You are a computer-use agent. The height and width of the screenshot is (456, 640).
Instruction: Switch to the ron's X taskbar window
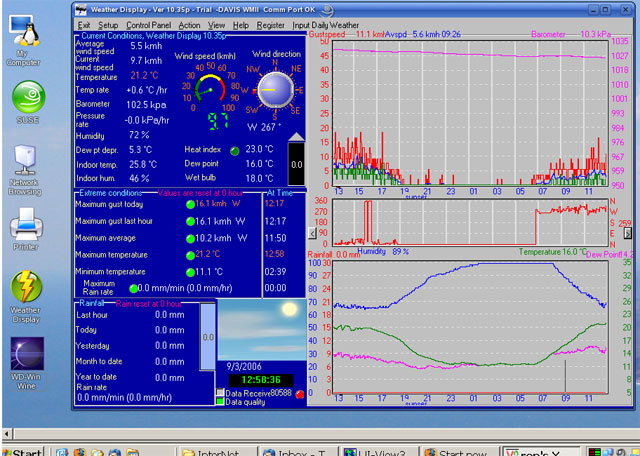[x=540, y=452]
